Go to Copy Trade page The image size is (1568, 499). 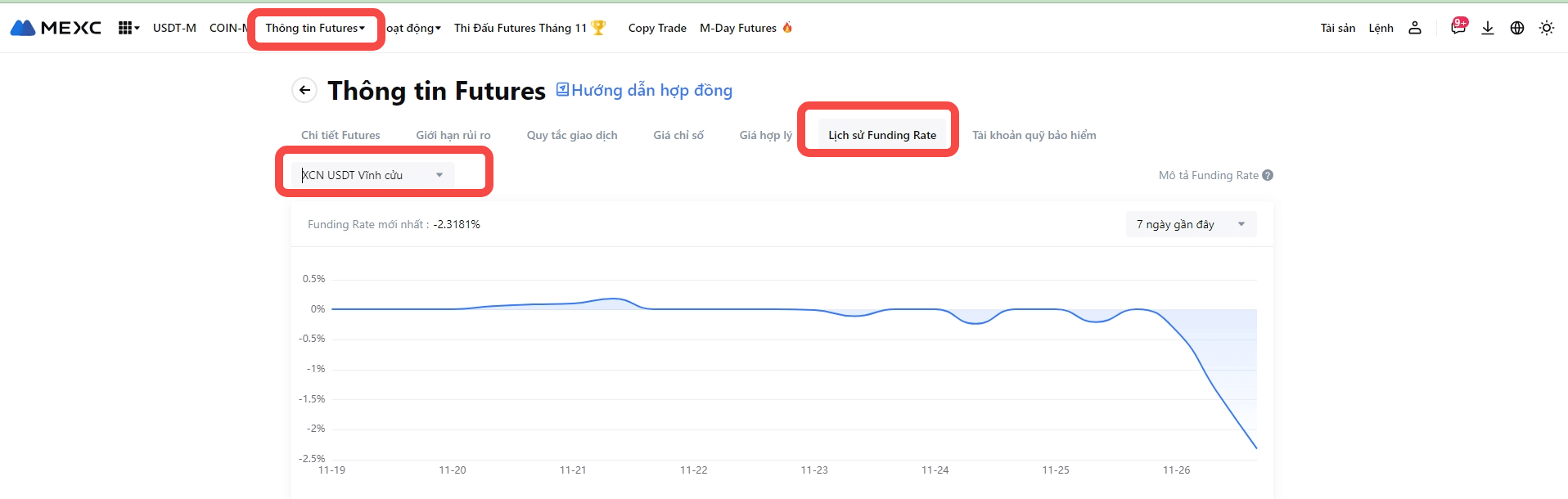(x=657, y=28)
